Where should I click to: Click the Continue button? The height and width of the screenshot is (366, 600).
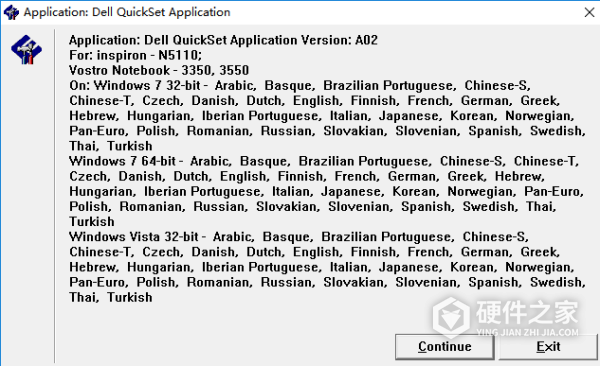point(444,347)
